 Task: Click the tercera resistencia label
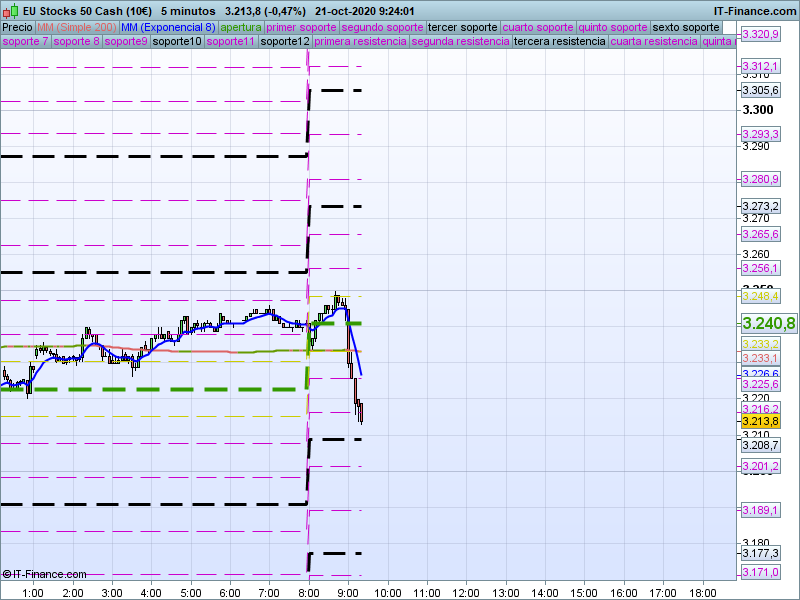coord(559,42)
